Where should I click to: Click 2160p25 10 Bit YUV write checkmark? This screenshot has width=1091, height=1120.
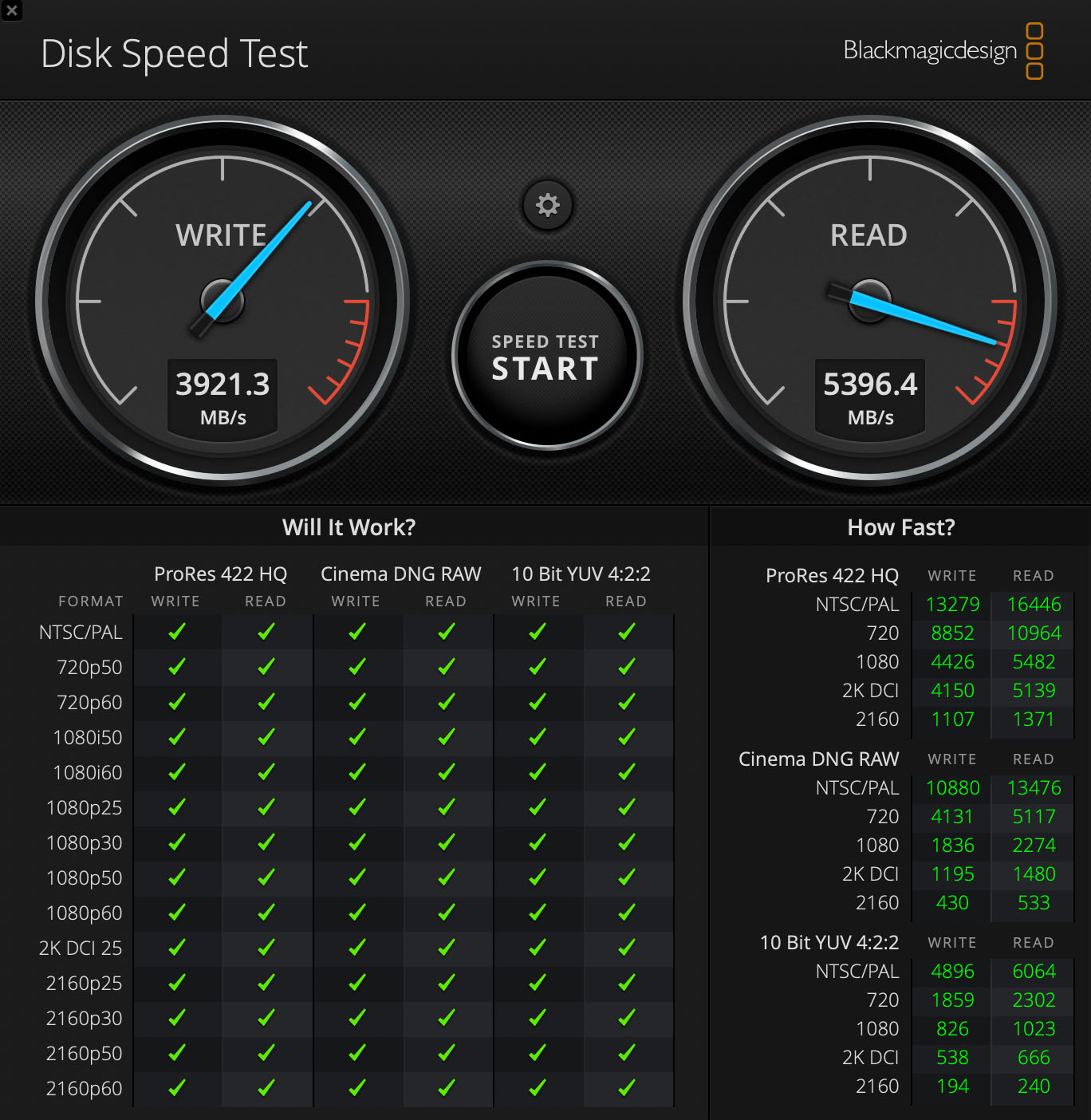point(537,983)
